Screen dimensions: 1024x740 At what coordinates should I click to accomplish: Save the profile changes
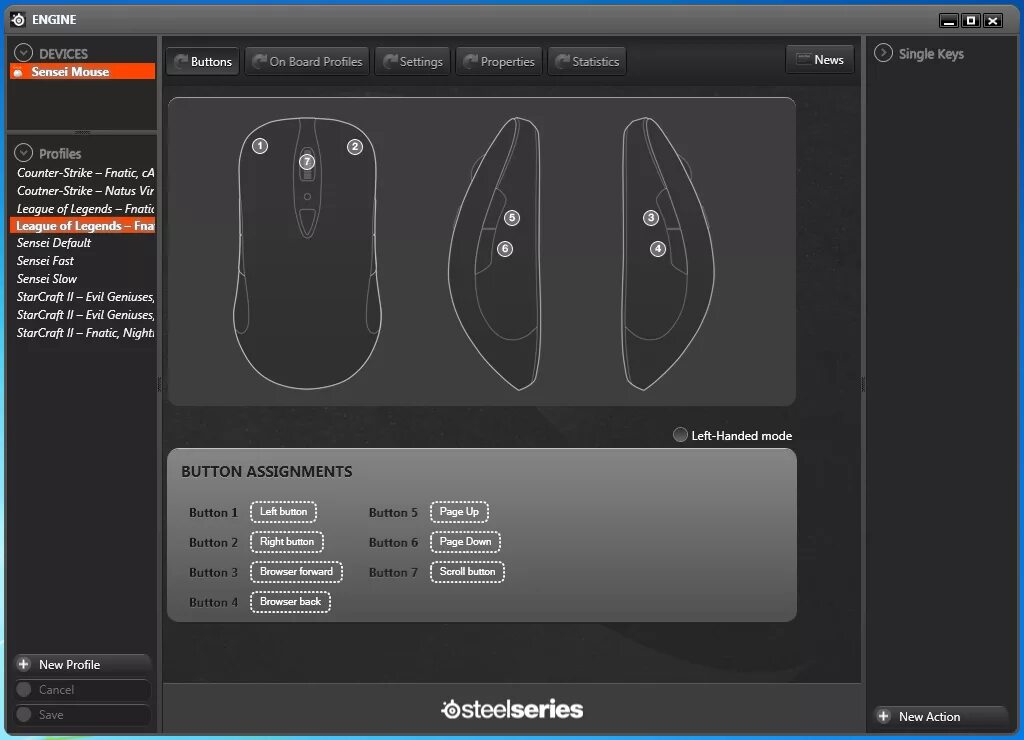tap(83, 715)
